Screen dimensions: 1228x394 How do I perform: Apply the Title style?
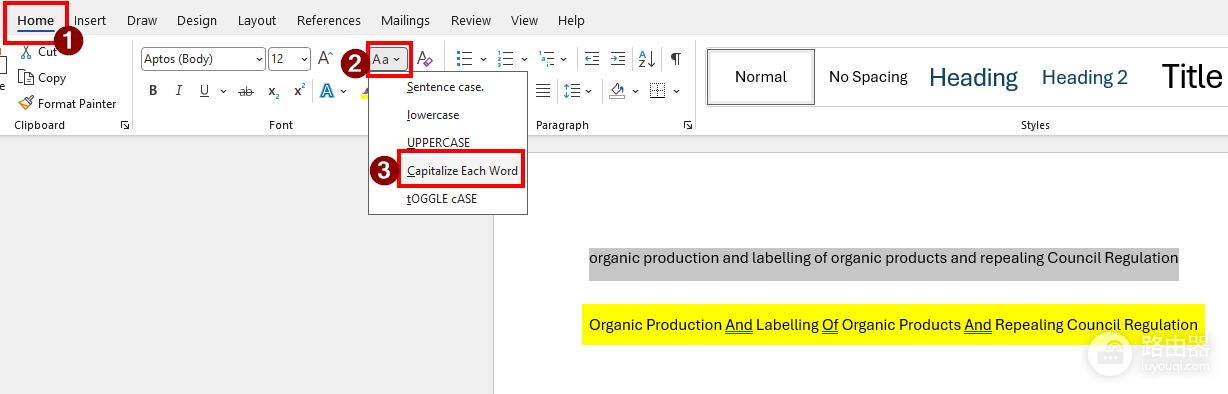[x=1191, y=77]
